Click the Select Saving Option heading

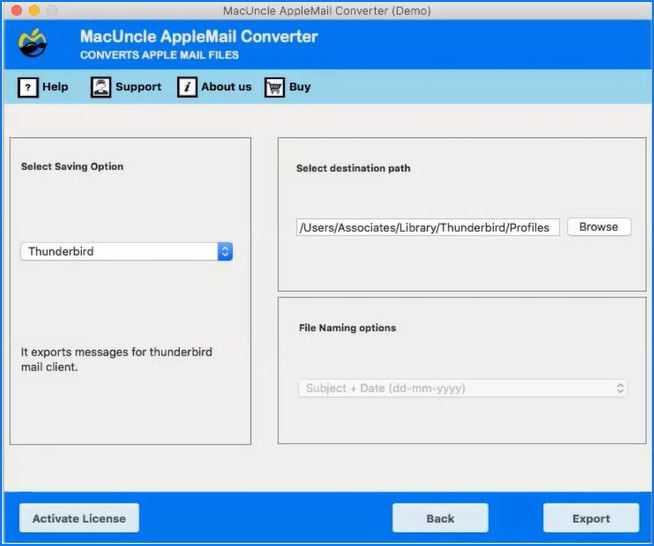pyautogui.click(x=72, y=166)
